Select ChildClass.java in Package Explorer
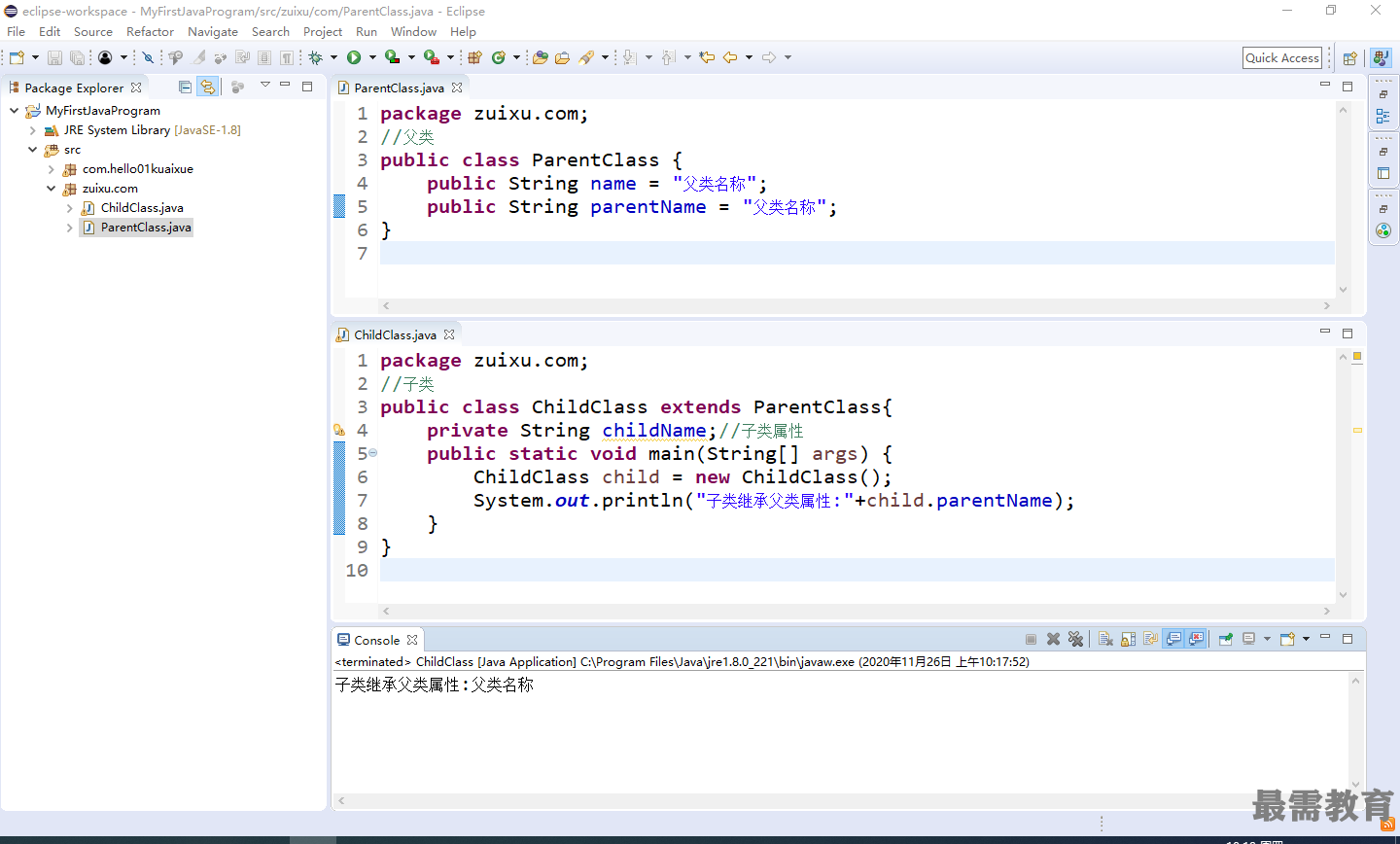This screenshot has width=1400, height=844. click(x=142, y=208)
